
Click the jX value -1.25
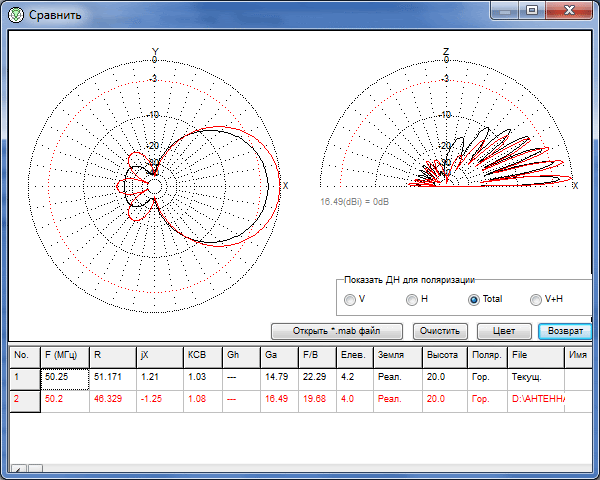(x=160, y=401)
